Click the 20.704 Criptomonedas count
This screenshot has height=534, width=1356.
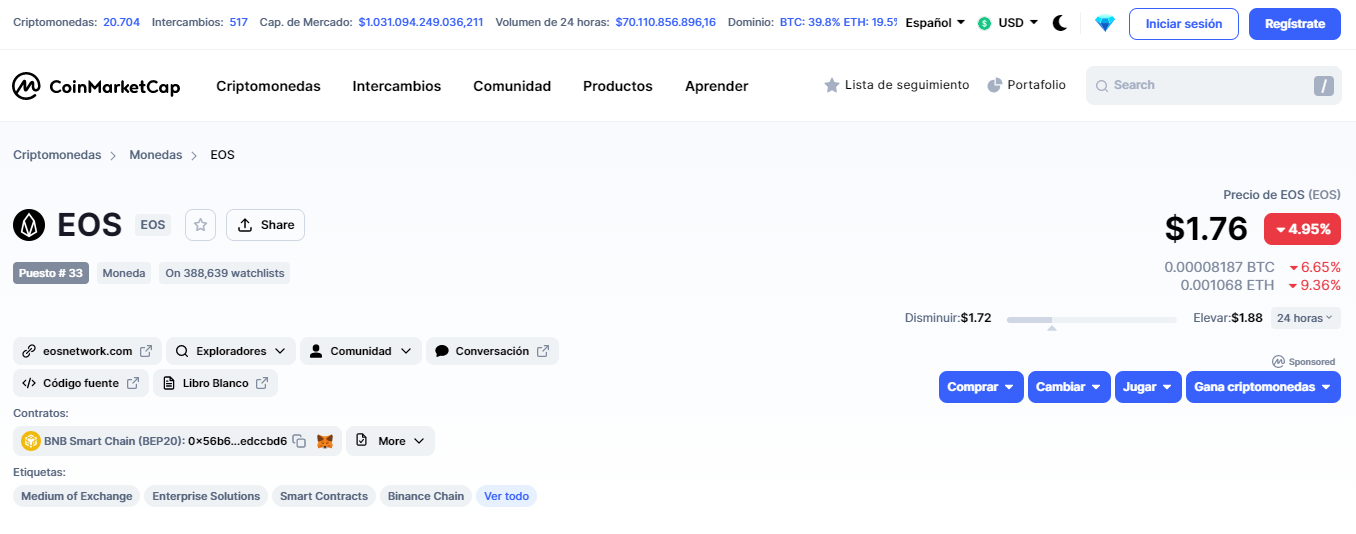(120, 22)
